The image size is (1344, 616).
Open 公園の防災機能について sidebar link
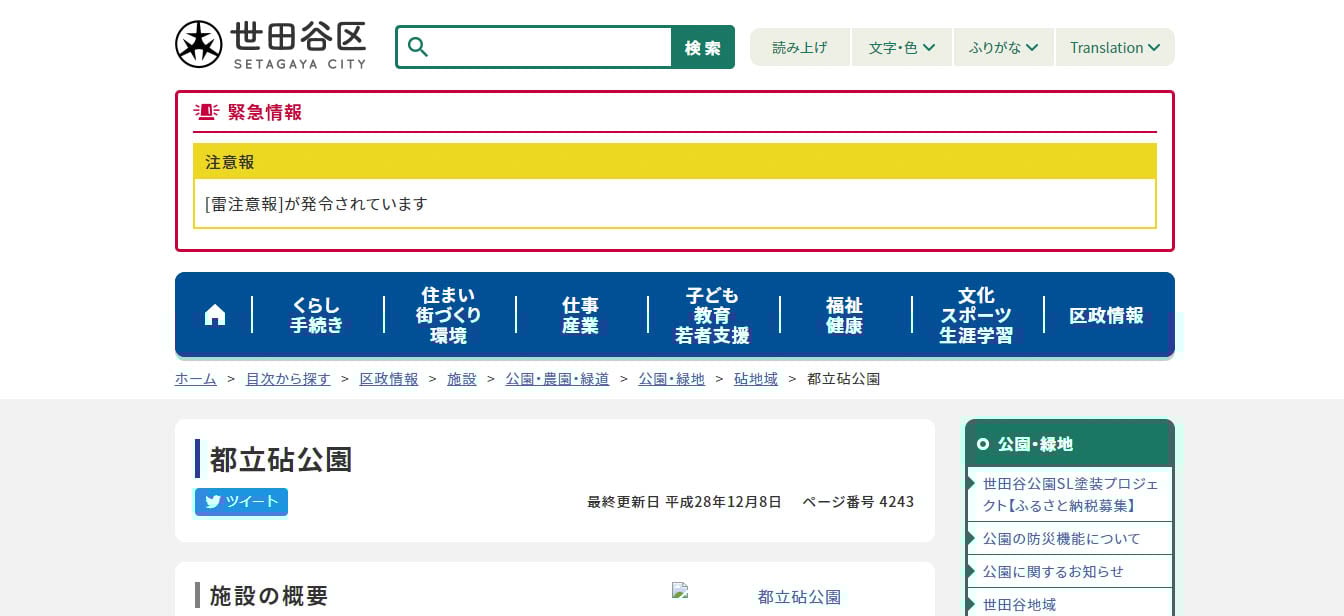1061,538
